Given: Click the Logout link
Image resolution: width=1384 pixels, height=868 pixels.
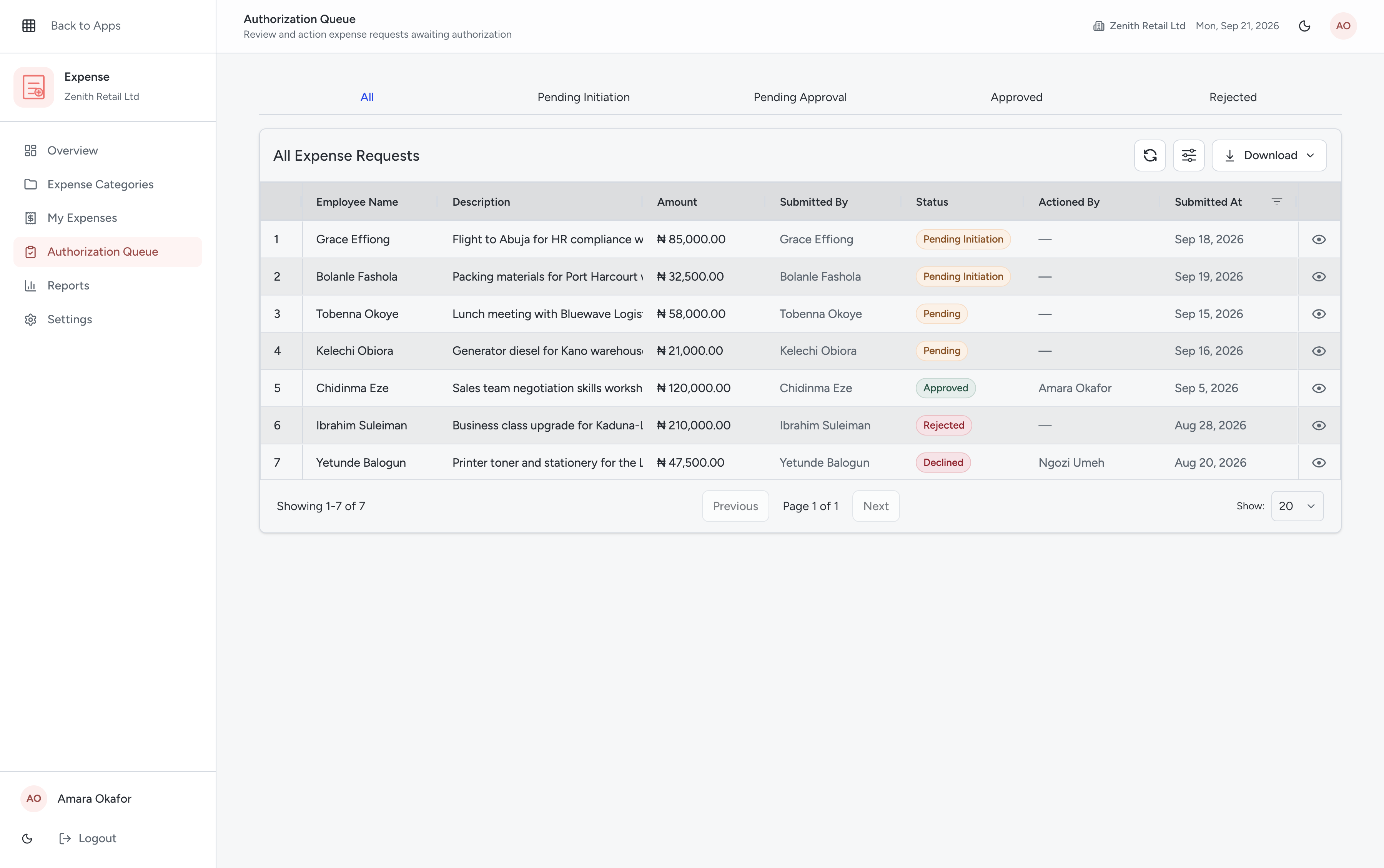Looking at the screenshot, I should [x=88, y=838].
